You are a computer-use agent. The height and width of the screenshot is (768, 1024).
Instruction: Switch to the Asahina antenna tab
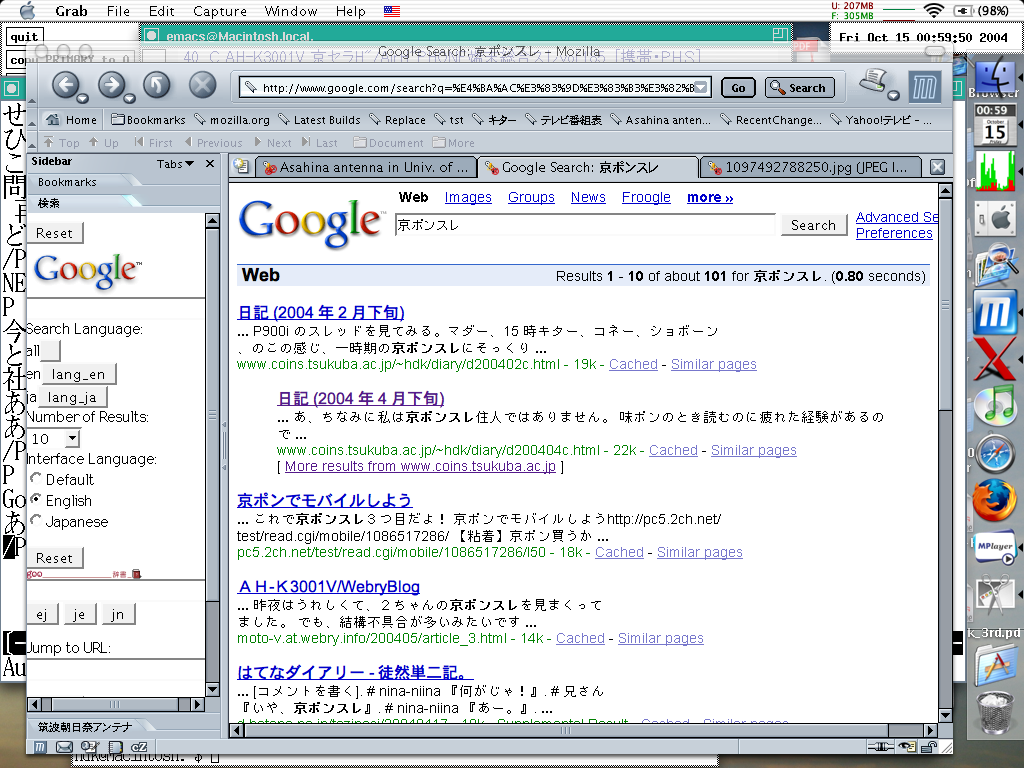(366, 167)
